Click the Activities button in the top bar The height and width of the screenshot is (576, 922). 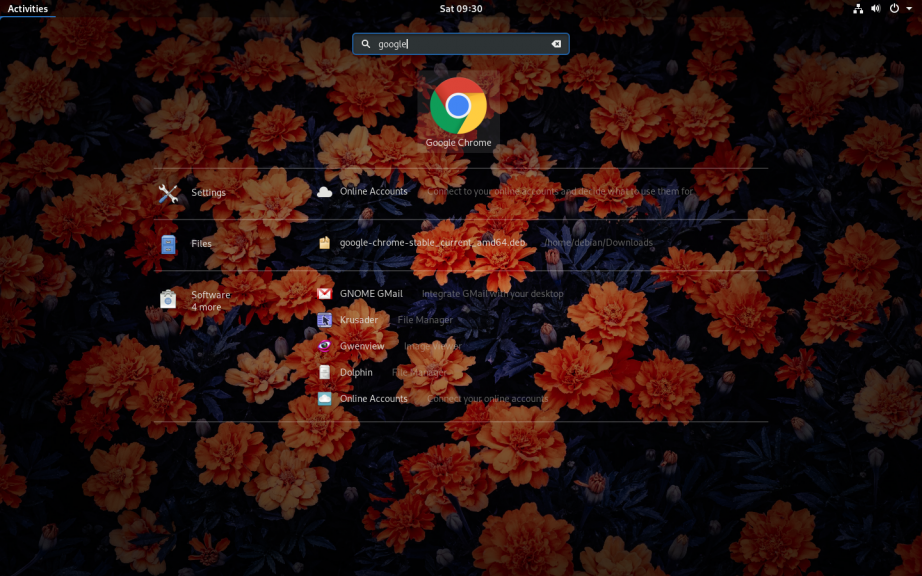(28, 8)
